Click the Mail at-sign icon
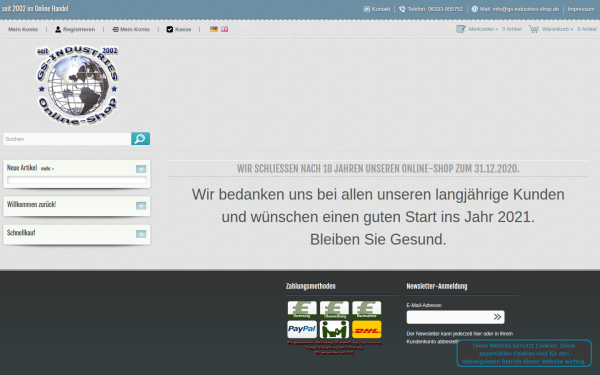 point(474,9)
